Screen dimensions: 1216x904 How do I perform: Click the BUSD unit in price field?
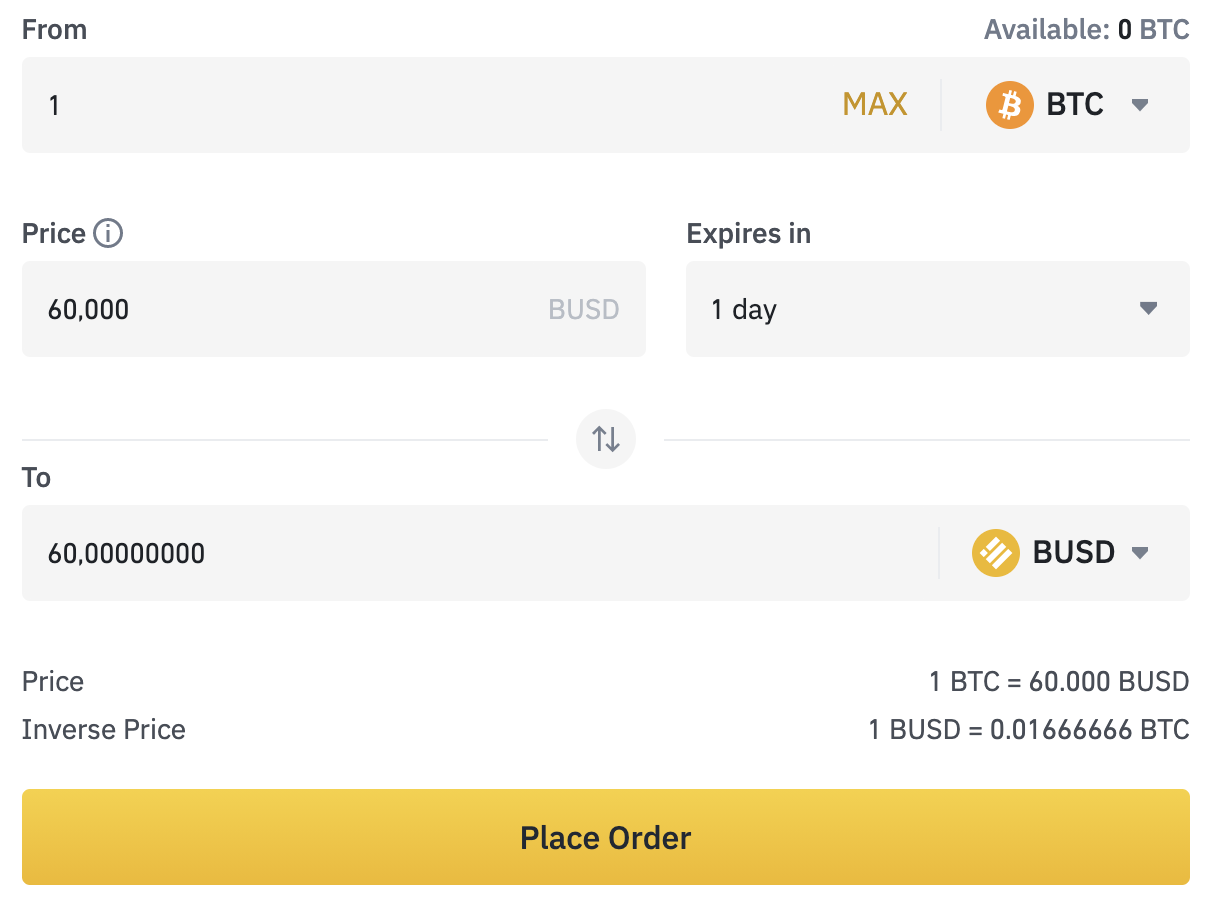pyautogui.click(x=584, y=310)
